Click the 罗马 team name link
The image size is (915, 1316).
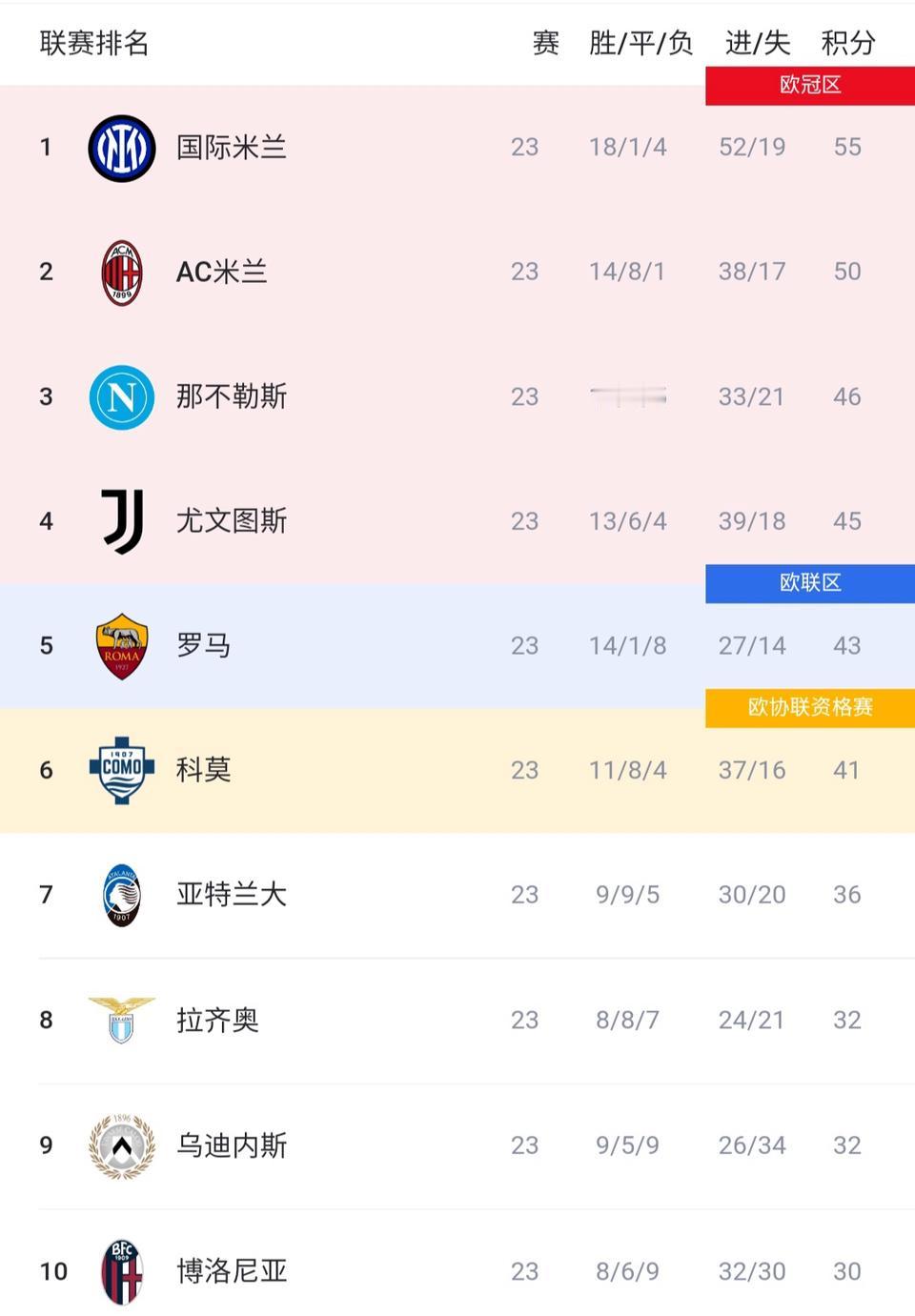201,645
